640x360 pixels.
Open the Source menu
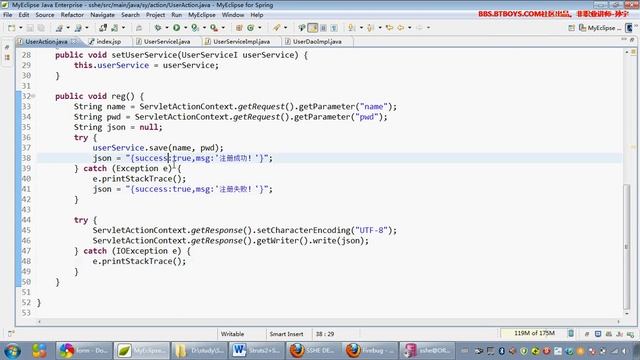coord(45,15)
